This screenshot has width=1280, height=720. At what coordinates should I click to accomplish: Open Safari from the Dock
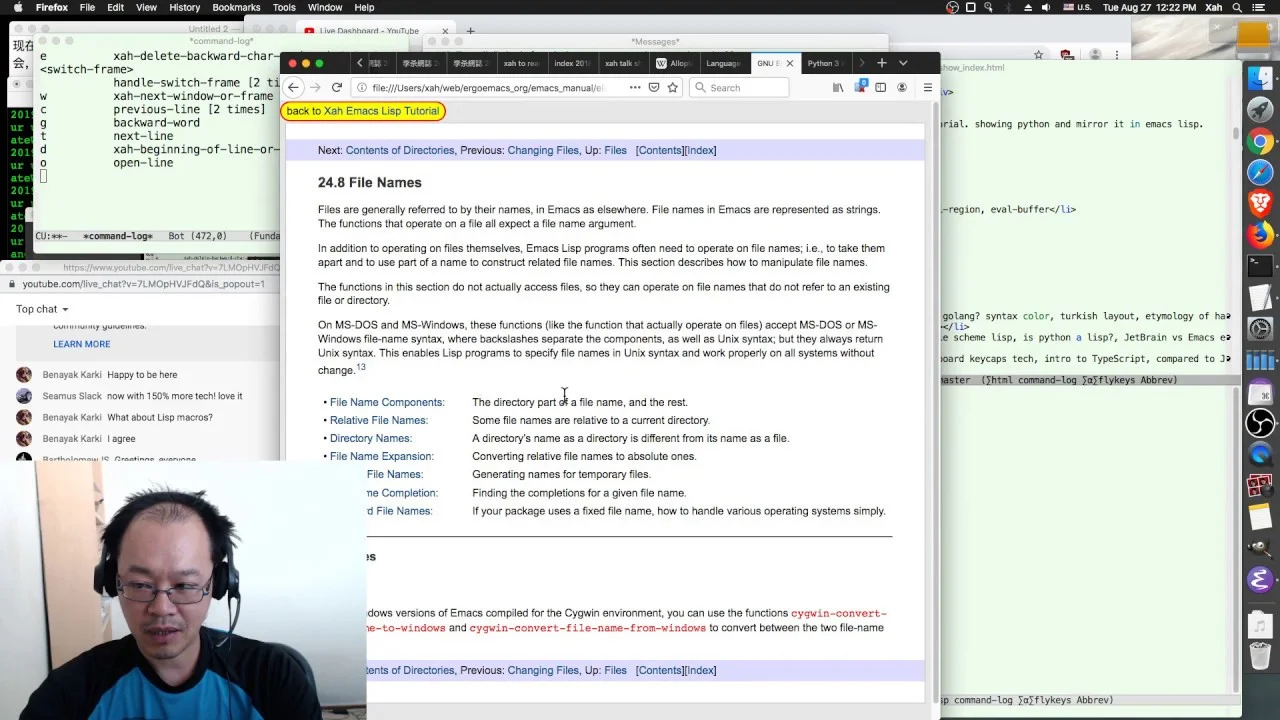coord(1260,172)
